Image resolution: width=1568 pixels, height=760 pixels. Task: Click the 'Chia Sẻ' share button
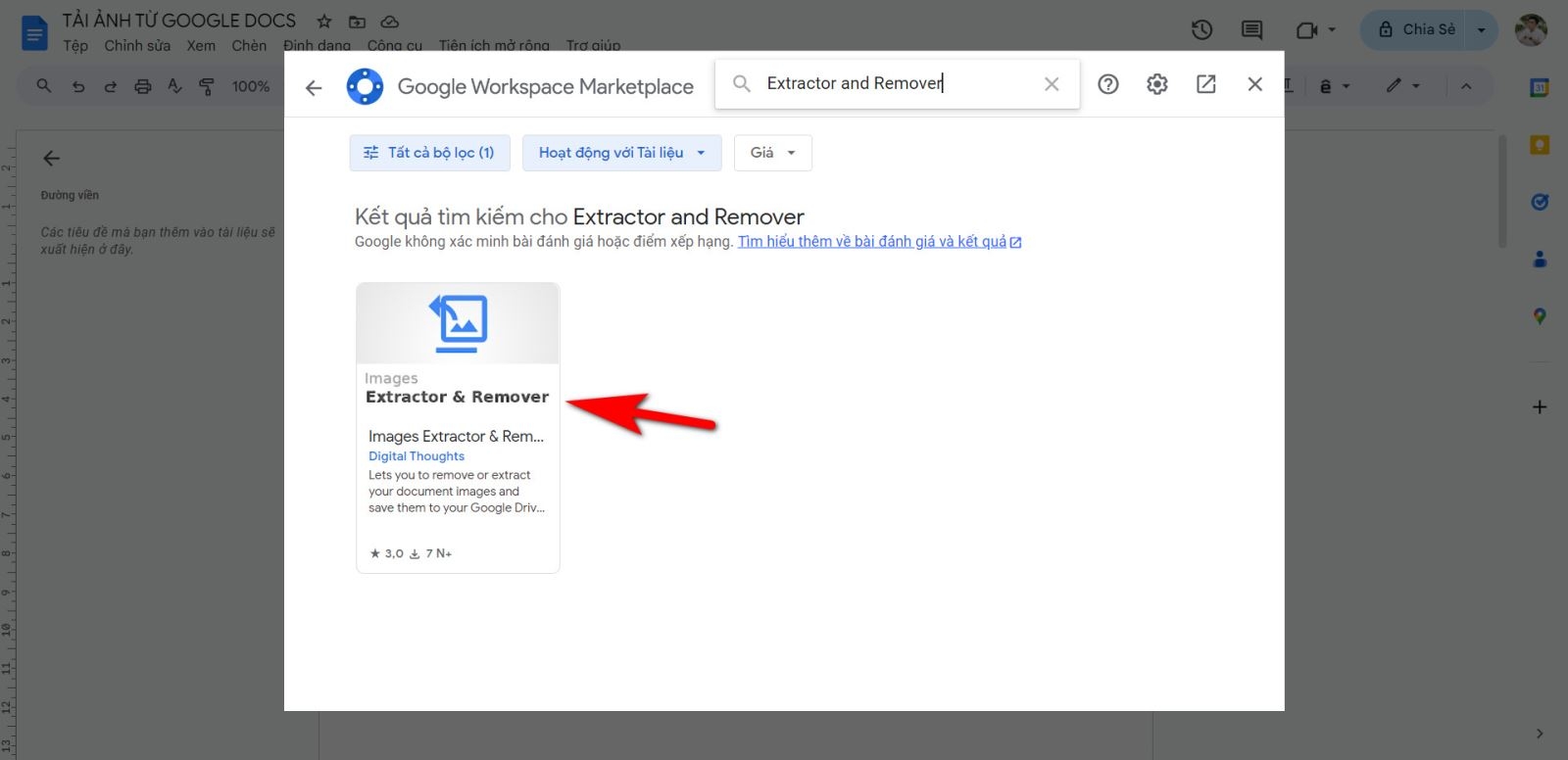pos(1417,29)
